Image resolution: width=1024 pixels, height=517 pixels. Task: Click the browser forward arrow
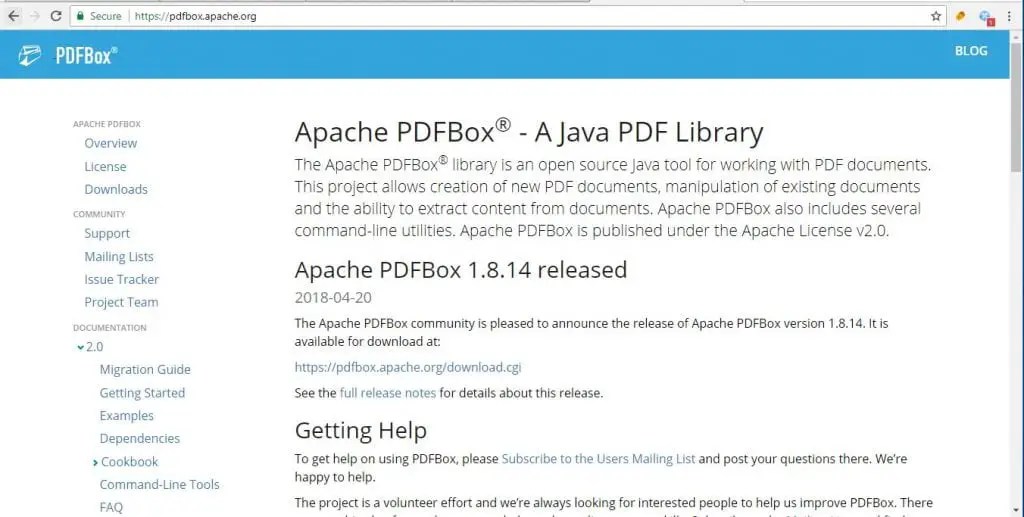pos(35,16)
